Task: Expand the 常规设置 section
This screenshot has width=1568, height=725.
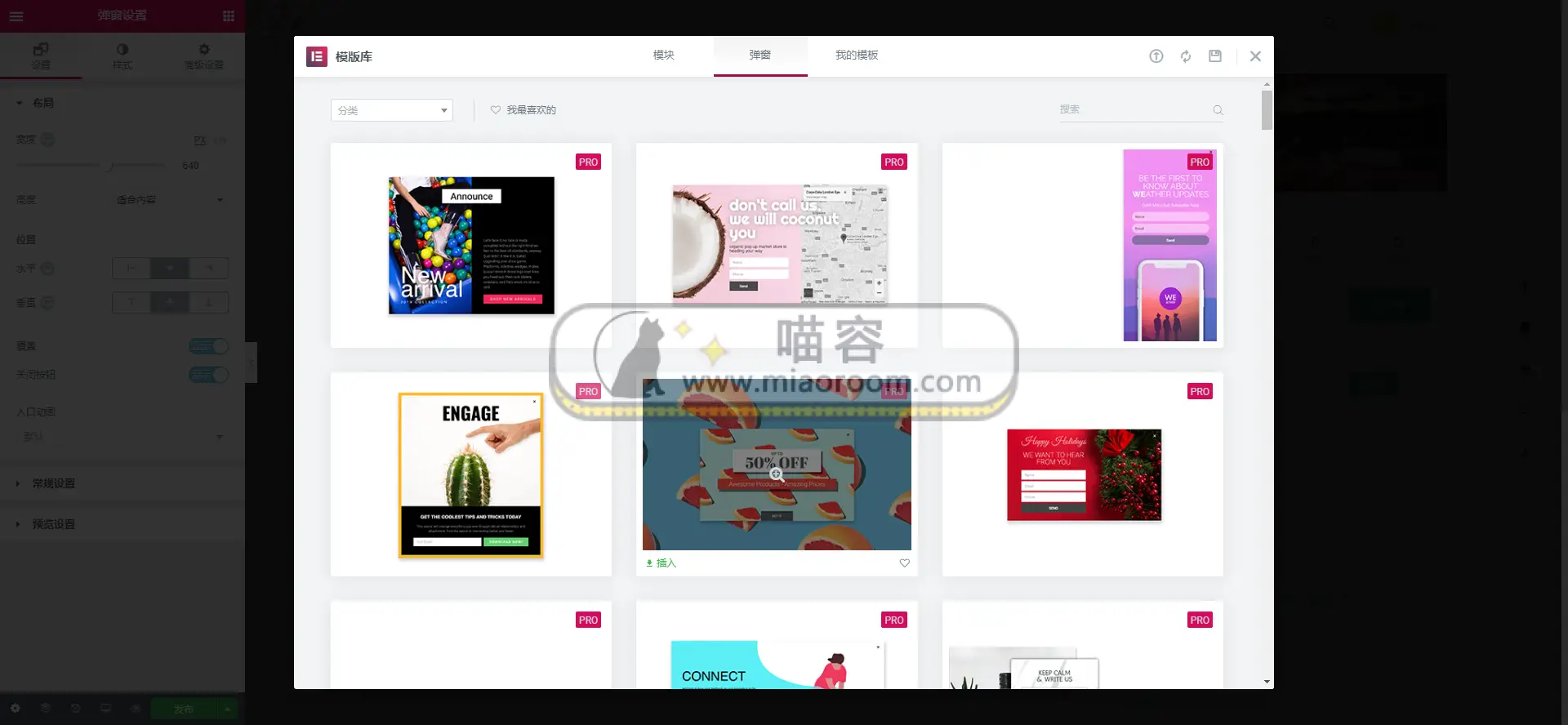Action: click(122, 483)
